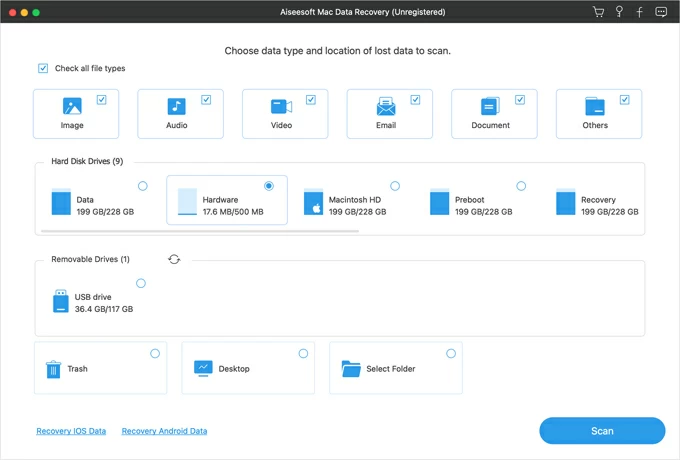Click the USB drive icon

point(61,301)
